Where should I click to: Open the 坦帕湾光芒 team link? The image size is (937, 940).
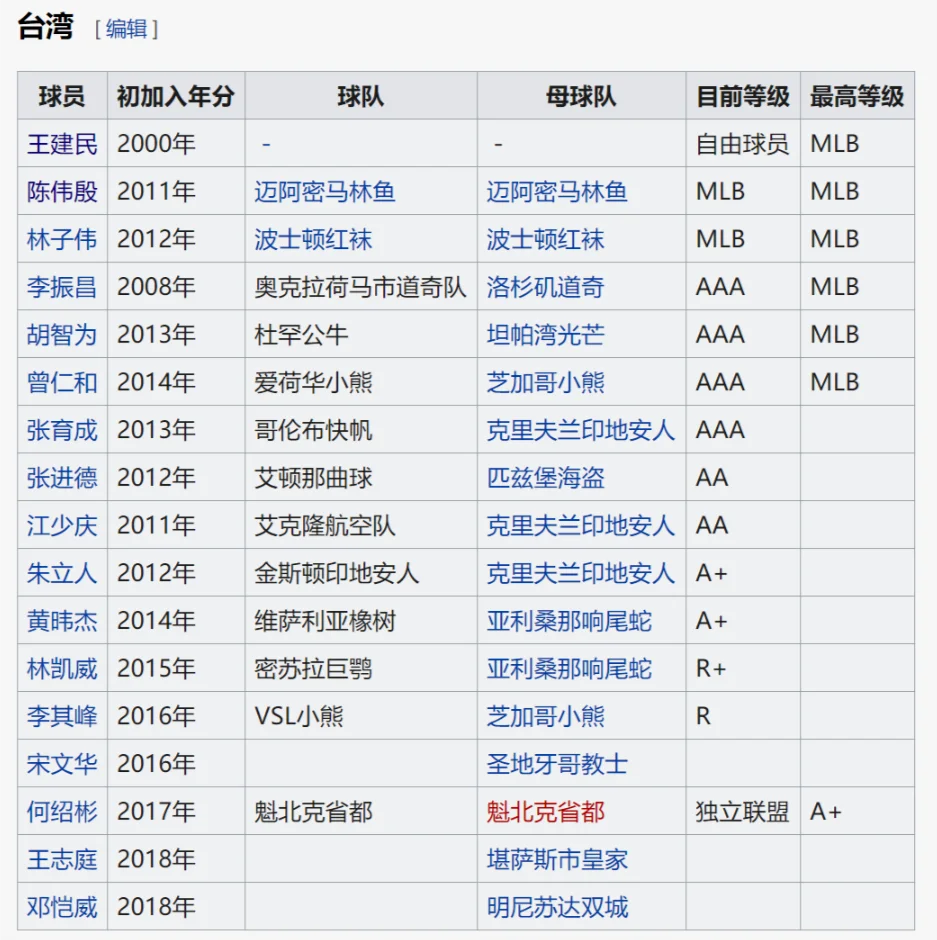coord(546,335)
